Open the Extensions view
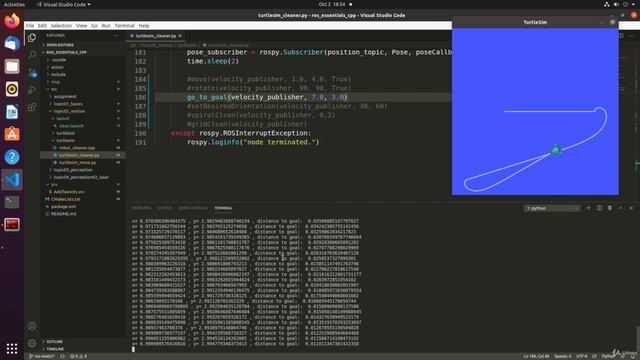 tap(32, 107)
